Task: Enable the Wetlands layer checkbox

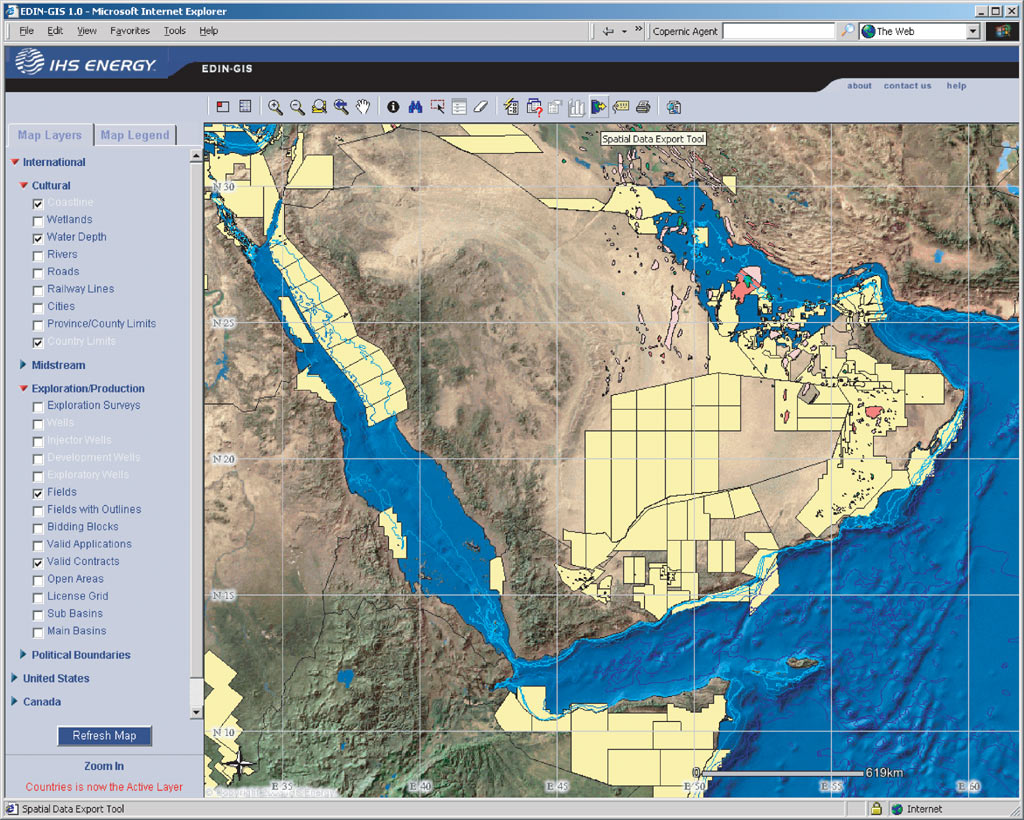Action: tap(38, 221)
